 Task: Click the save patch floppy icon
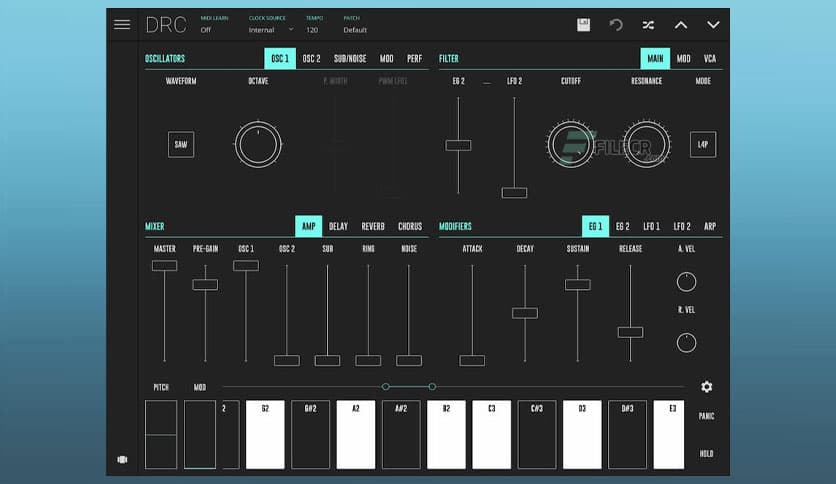pos(584,25)
